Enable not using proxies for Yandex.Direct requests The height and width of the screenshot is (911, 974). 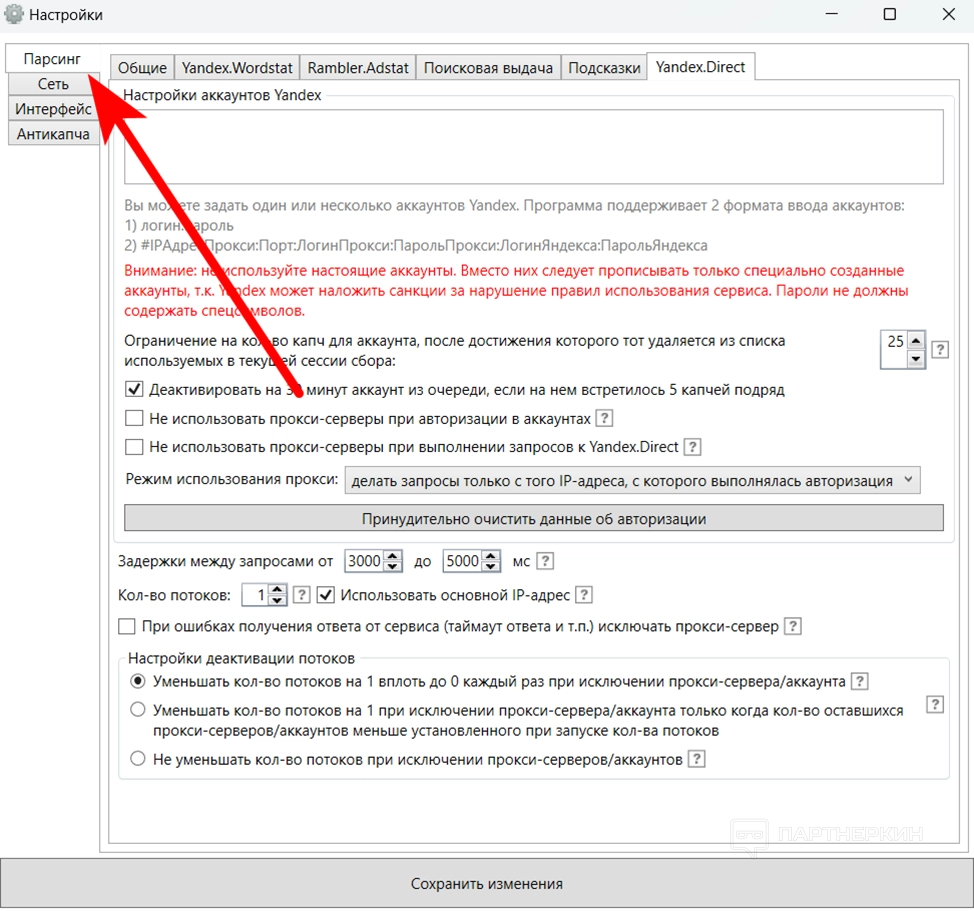point(134,446)
